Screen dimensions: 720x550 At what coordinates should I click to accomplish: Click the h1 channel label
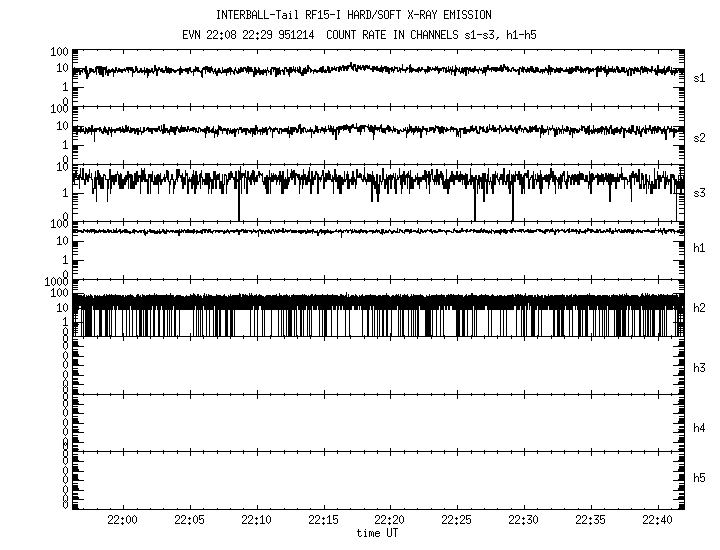coord(699,248)
